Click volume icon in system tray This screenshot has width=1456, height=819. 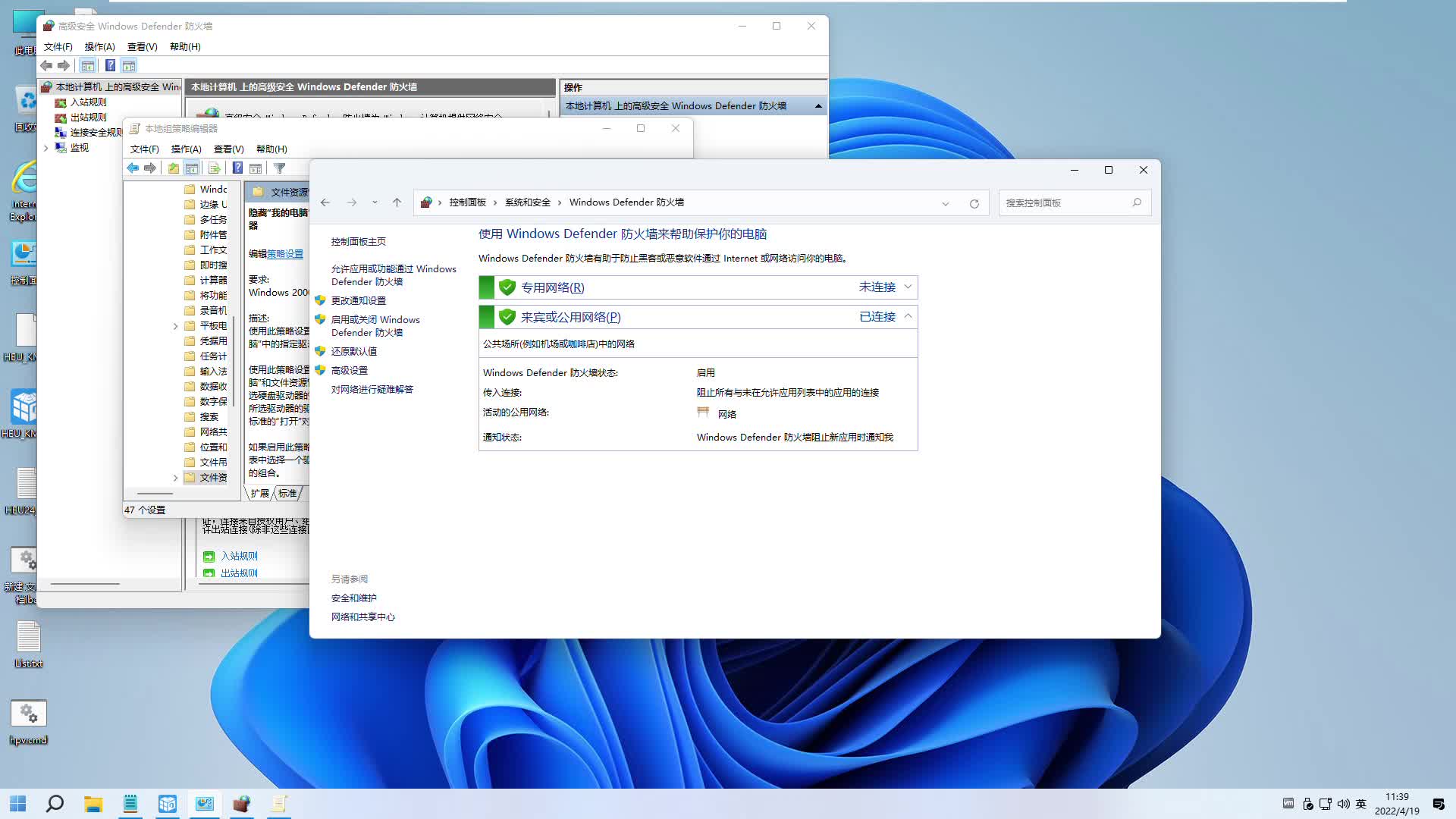tap(1343, 804)
